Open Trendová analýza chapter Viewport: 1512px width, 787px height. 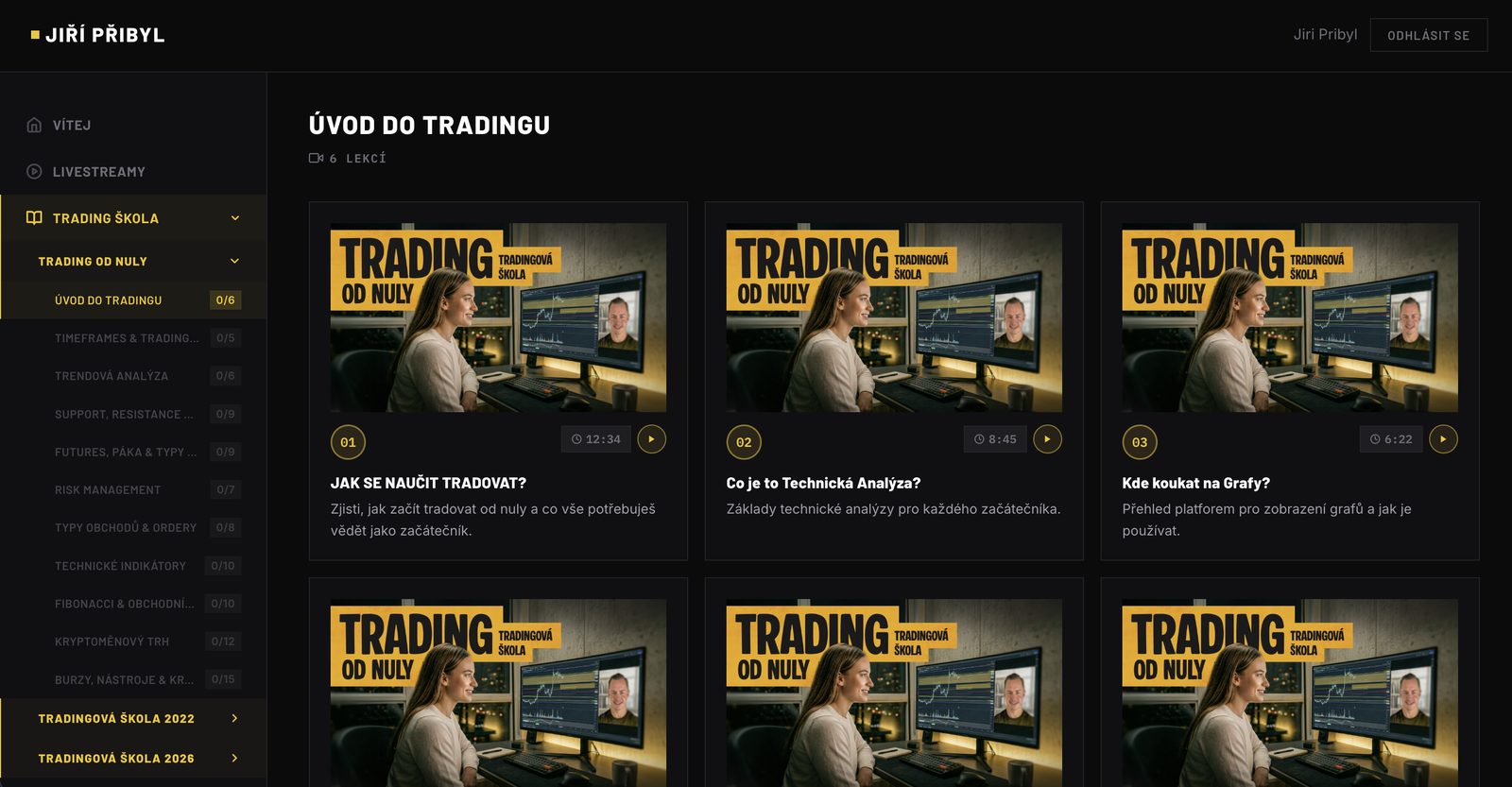tap(133, 376)
